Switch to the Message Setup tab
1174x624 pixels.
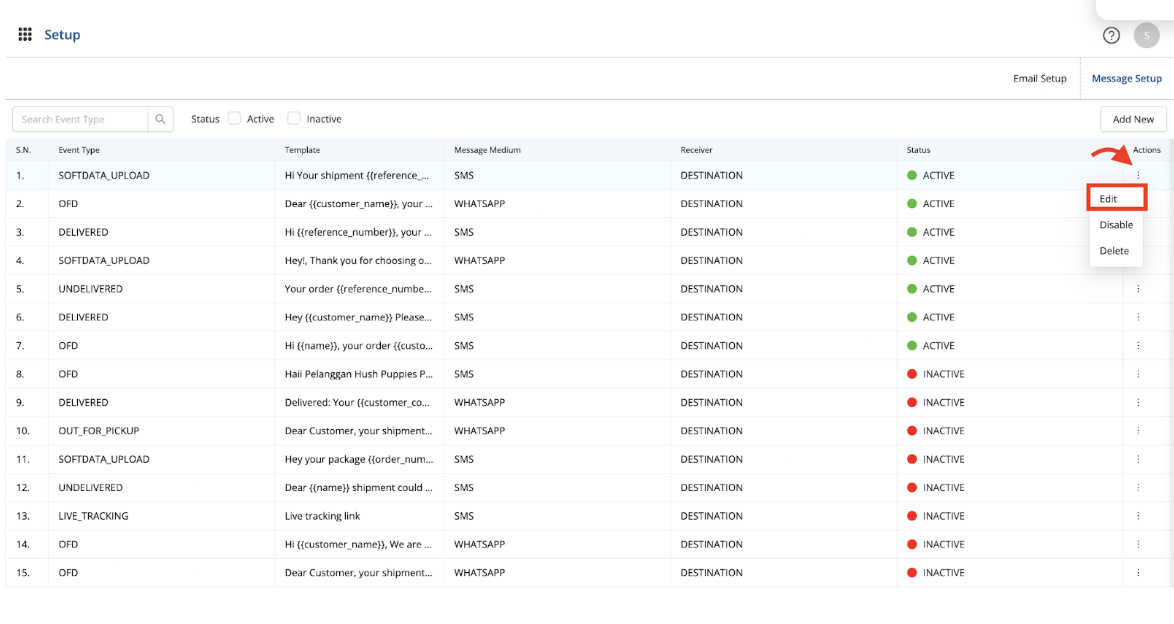pos(1126,78)
